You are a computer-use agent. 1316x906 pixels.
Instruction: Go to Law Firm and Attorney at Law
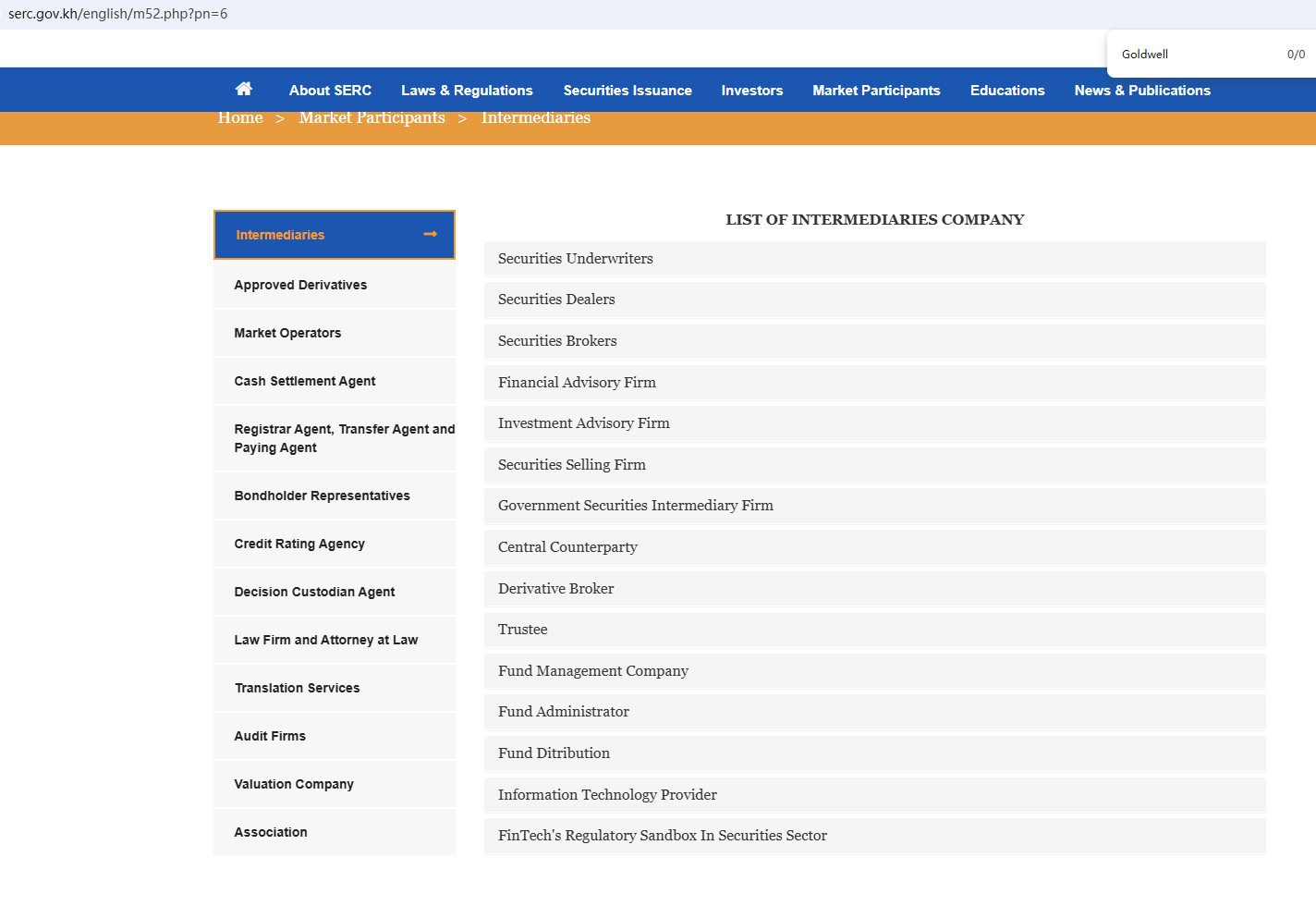[325, 640]
